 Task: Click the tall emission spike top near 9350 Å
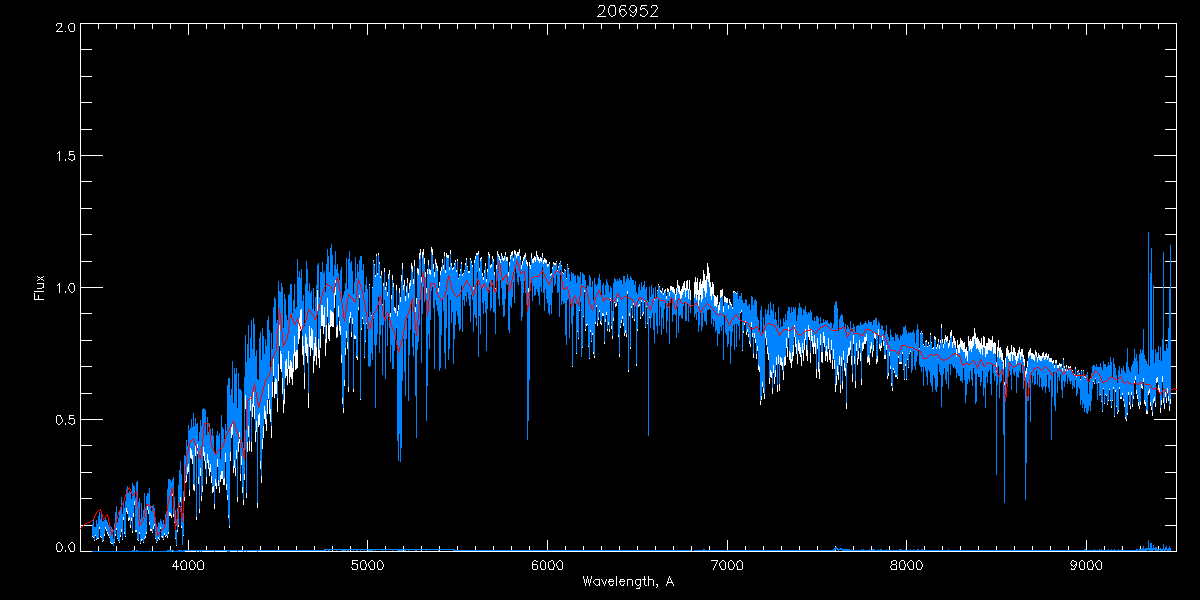(x=1148, y=234)
